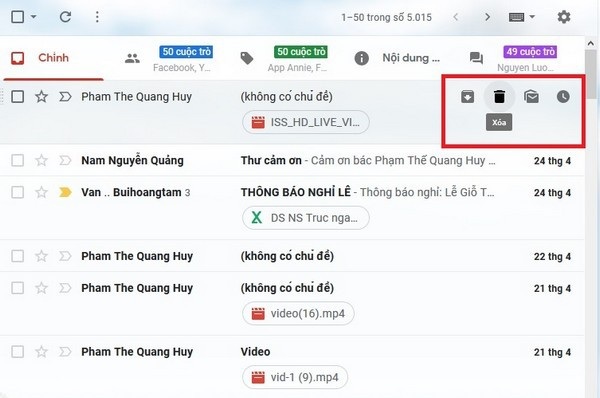Star the first Pham The Quang Huy email
This screenshot has width=600, height=398.
pyautogui.click(x=41, y=97)
